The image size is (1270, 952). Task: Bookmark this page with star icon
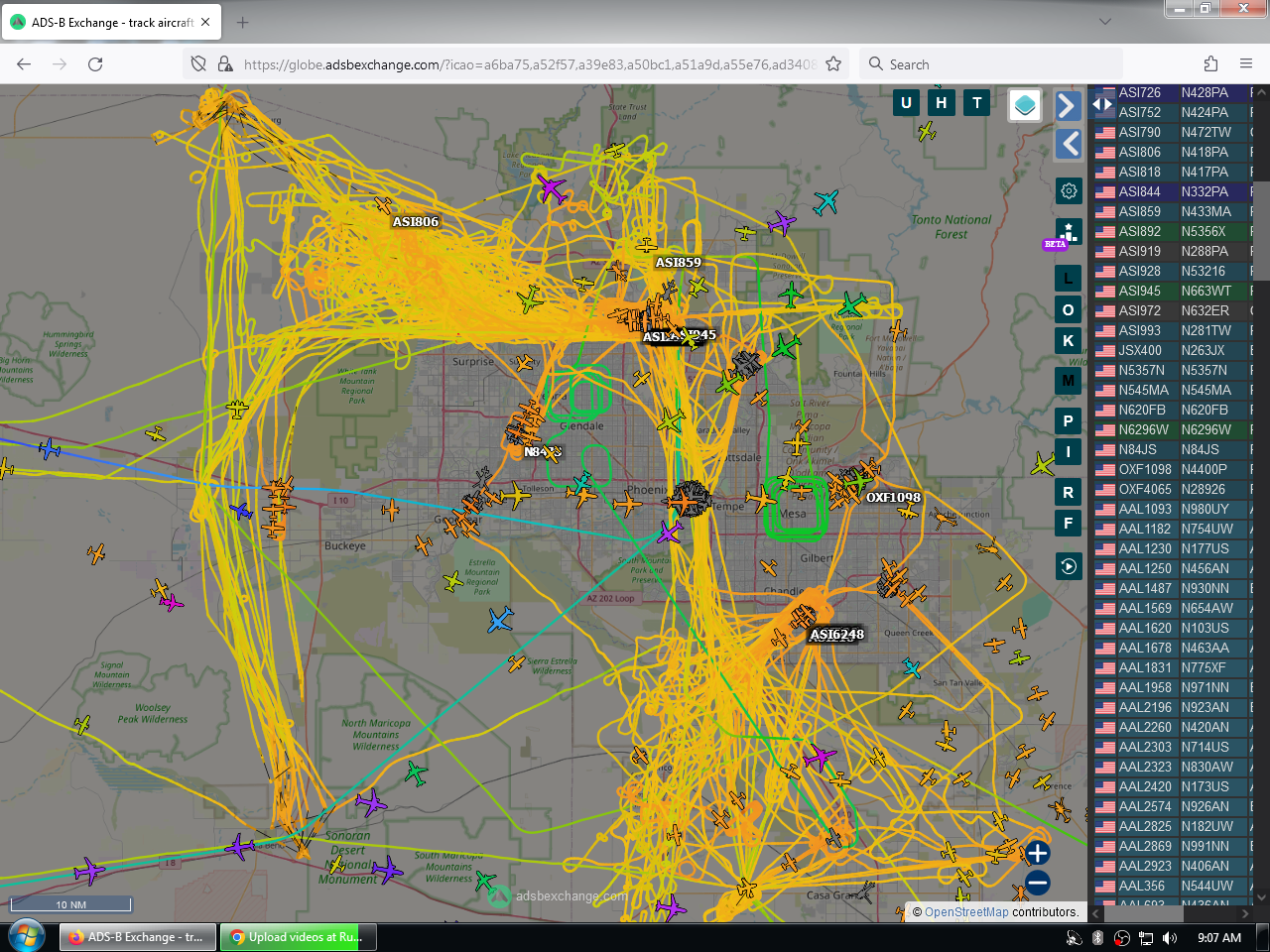pyautogui.click(x=833, y=63)
